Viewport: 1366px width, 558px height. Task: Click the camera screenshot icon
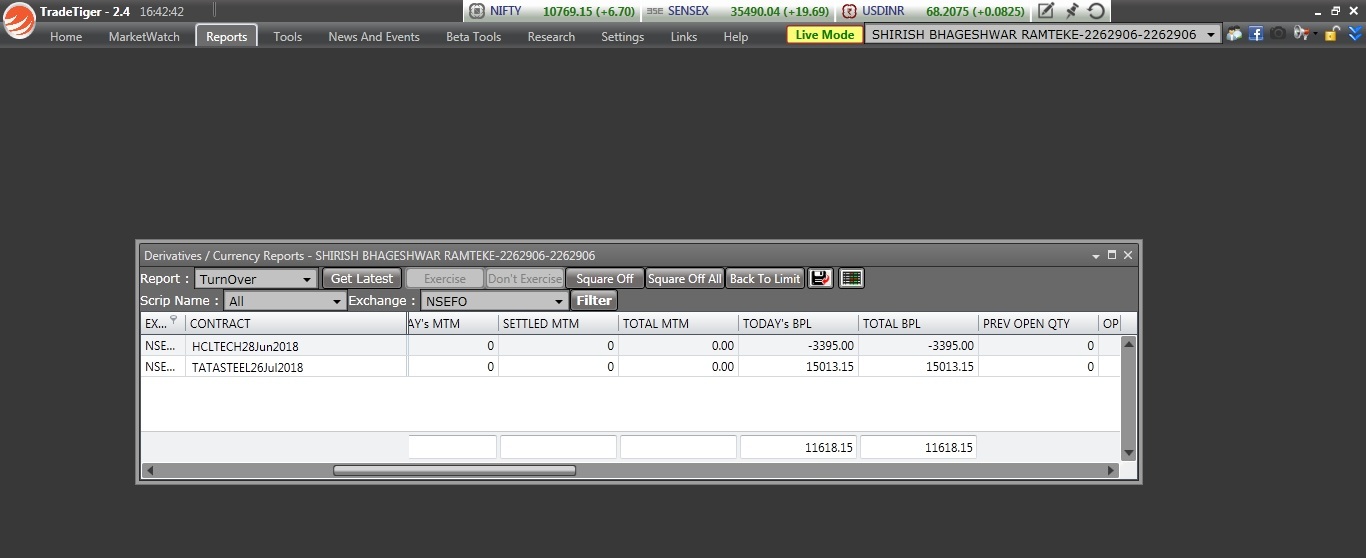(1278, 34)
